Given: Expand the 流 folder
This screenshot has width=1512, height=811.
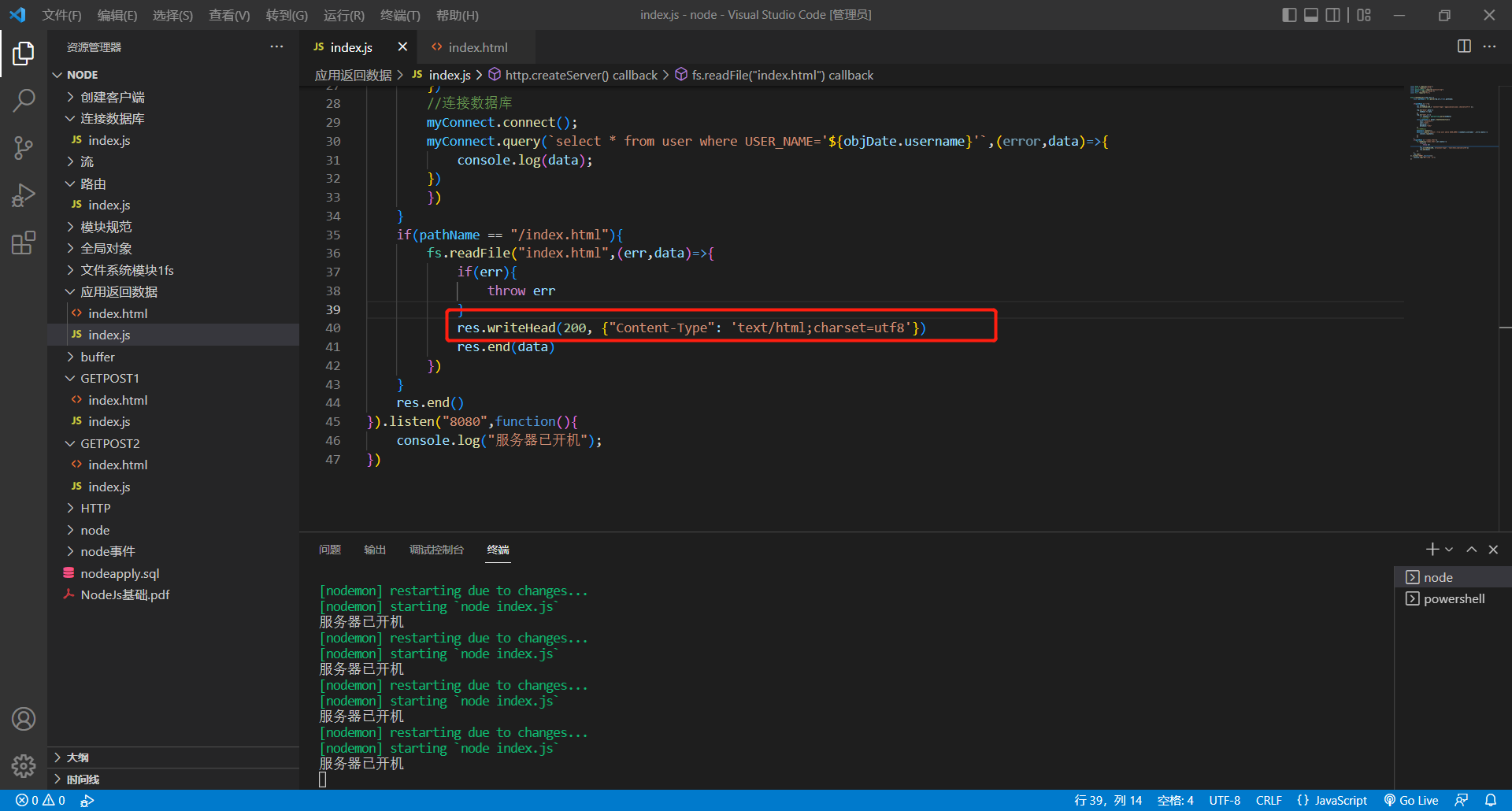Looking at the screenshot, I should (x=173, y=161).
